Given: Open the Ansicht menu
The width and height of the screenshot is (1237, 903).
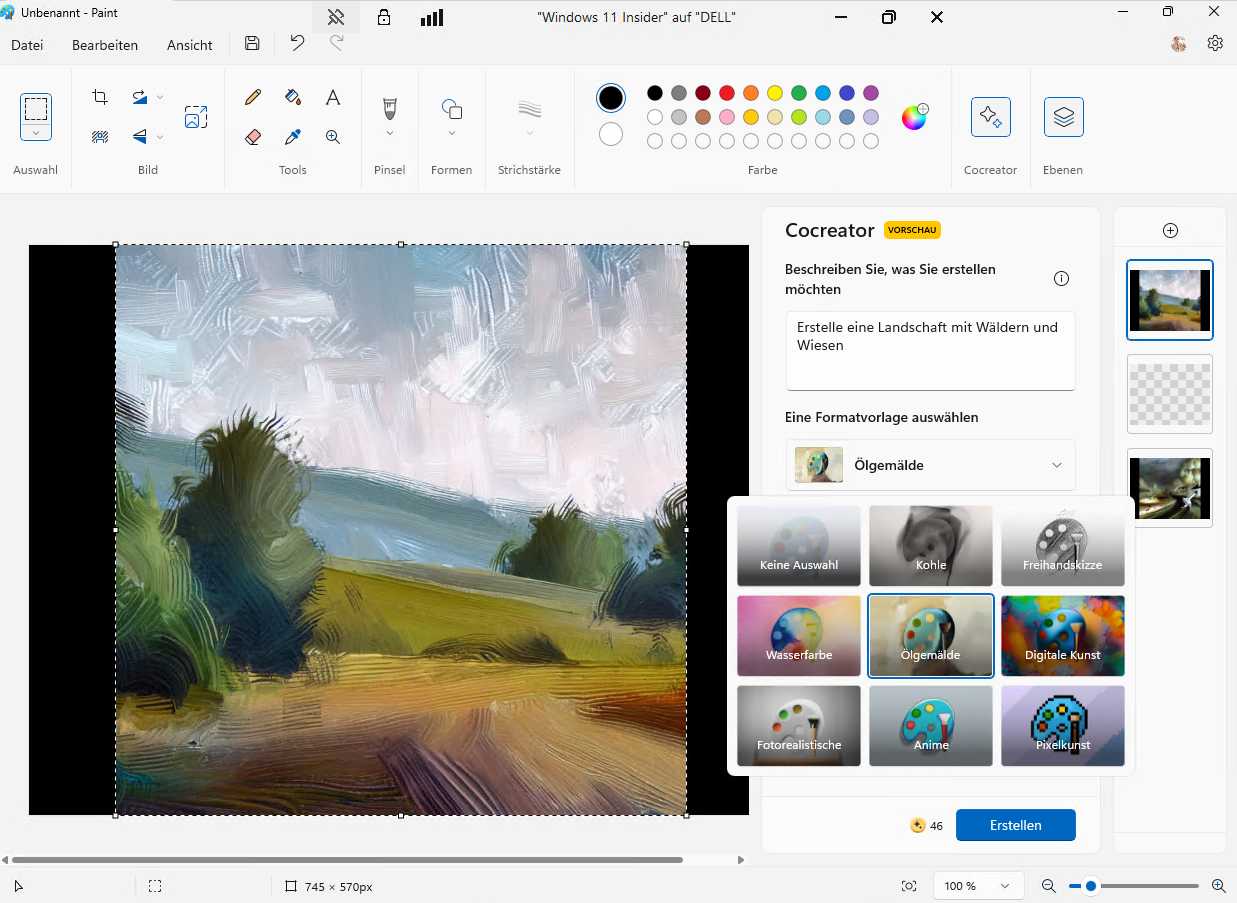Looking at the screenshot, I should pyautogui.click(x=189, y=44).
